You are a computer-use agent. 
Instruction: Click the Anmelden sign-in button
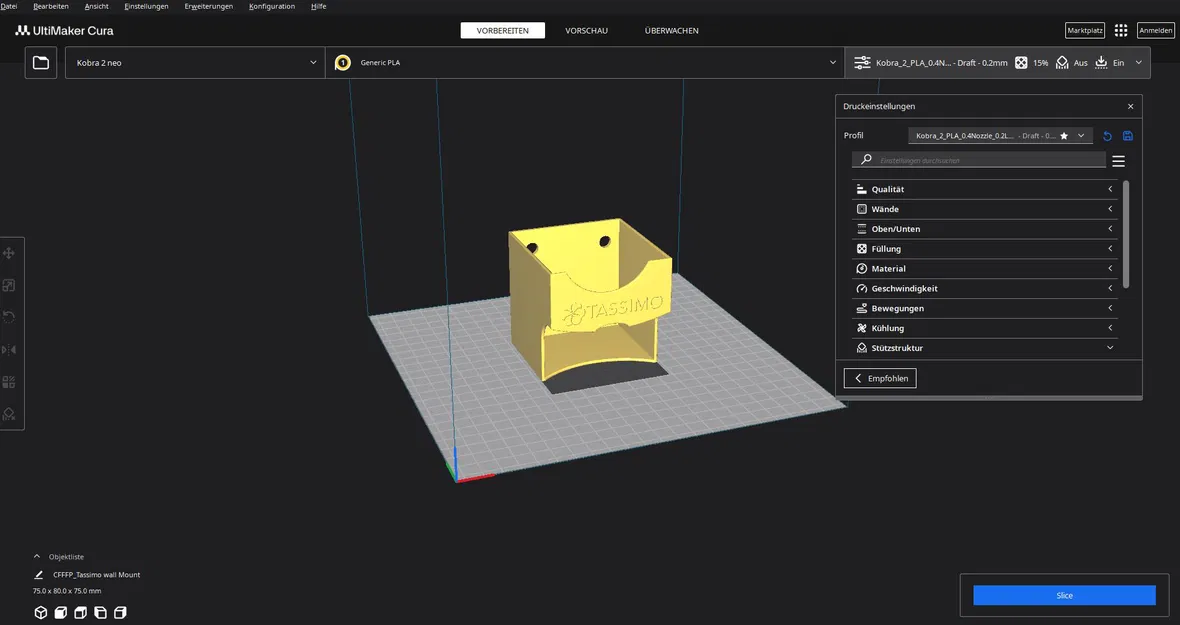click(1155, 30)
